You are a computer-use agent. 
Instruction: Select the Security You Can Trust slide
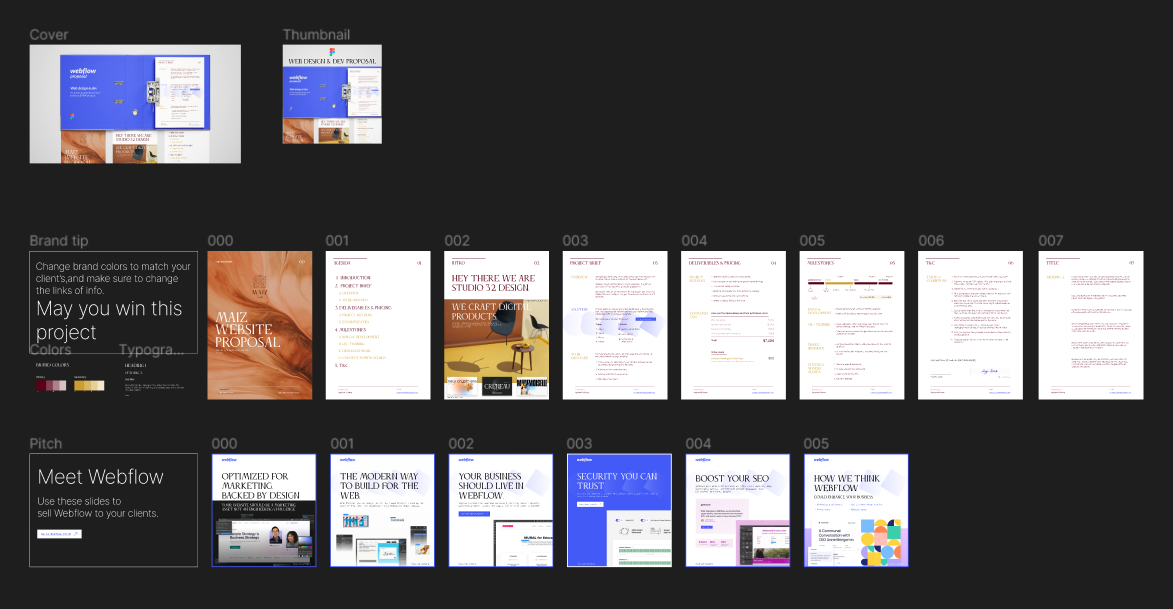click(619, 510)
